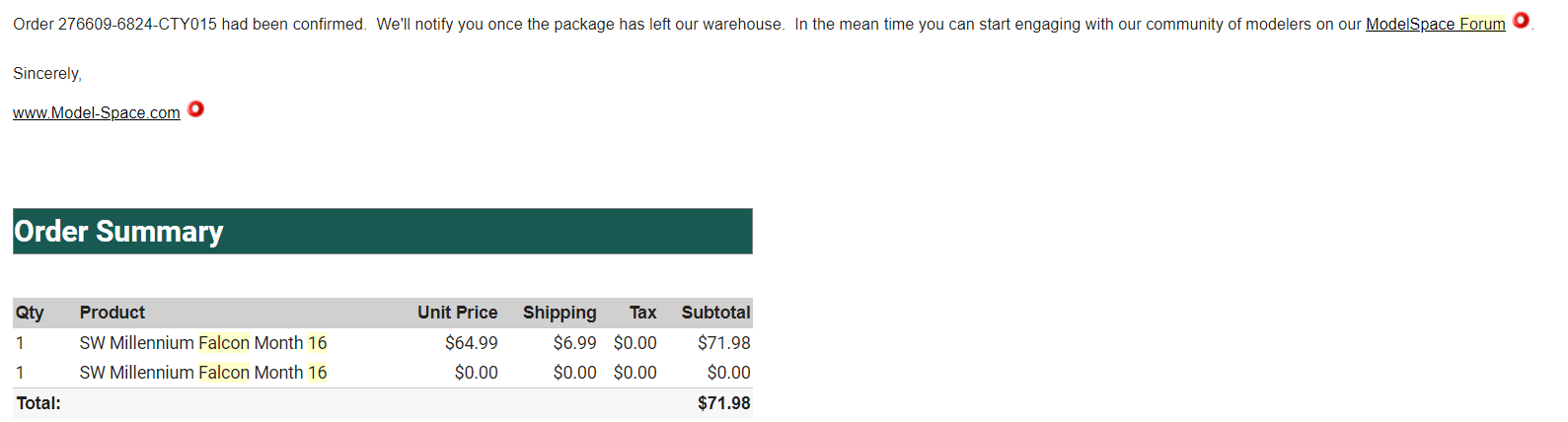Click the second row's $0.00 unit price
The image size is (1568, 422).
[x=476, y=373]
